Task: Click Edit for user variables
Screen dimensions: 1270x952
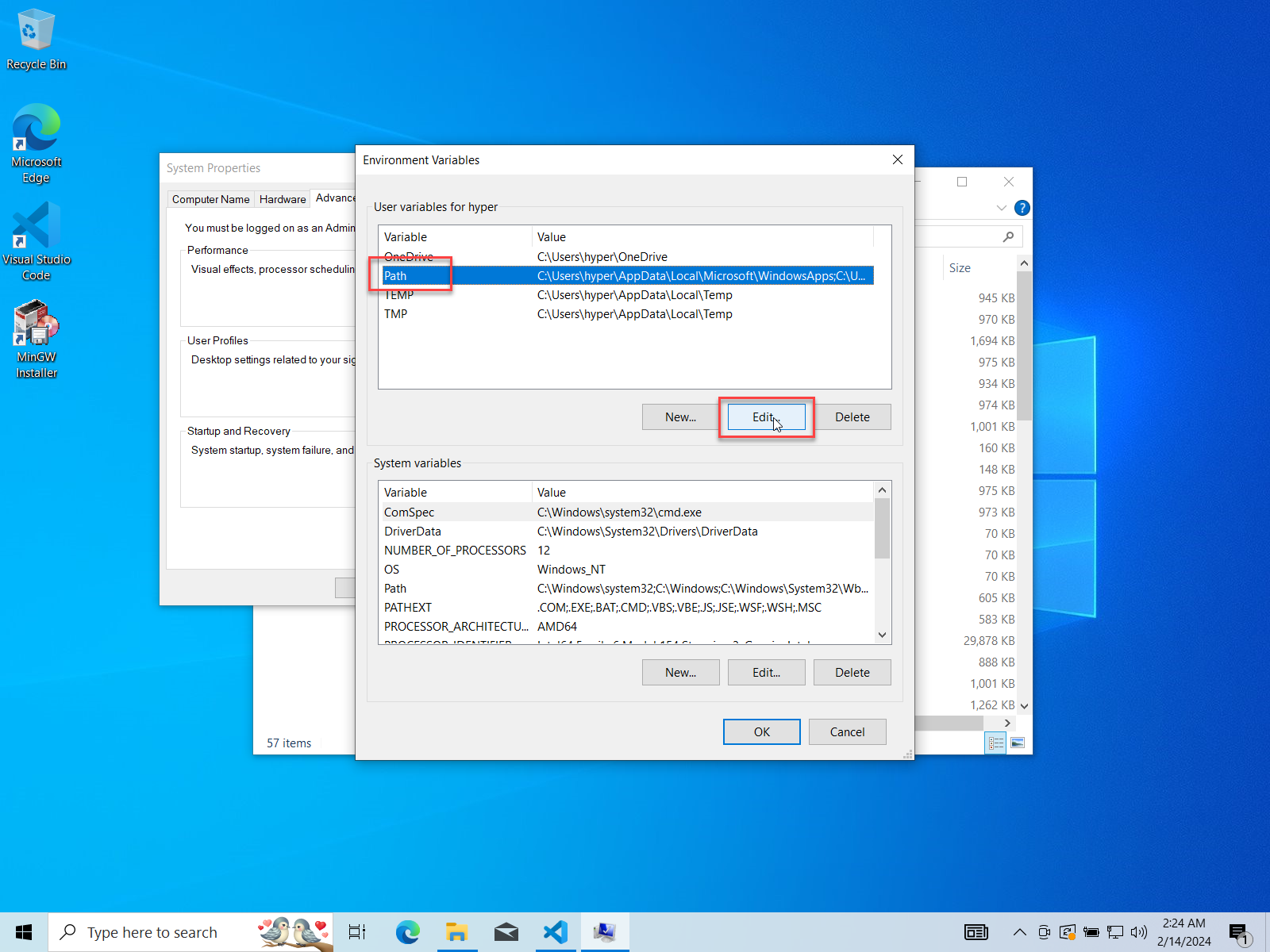Action: pyautogui.click(x=766, y=417)
